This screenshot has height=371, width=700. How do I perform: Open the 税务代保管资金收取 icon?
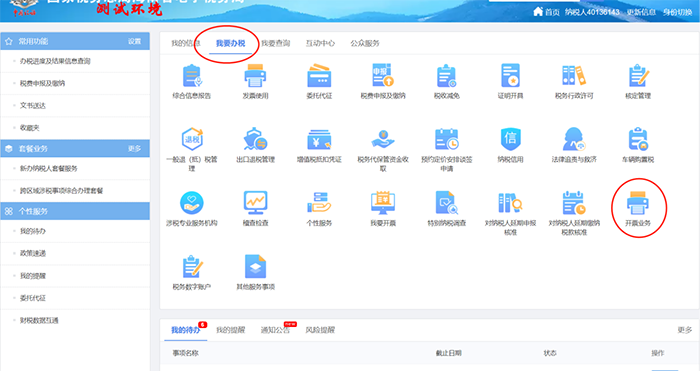[383, 139]
